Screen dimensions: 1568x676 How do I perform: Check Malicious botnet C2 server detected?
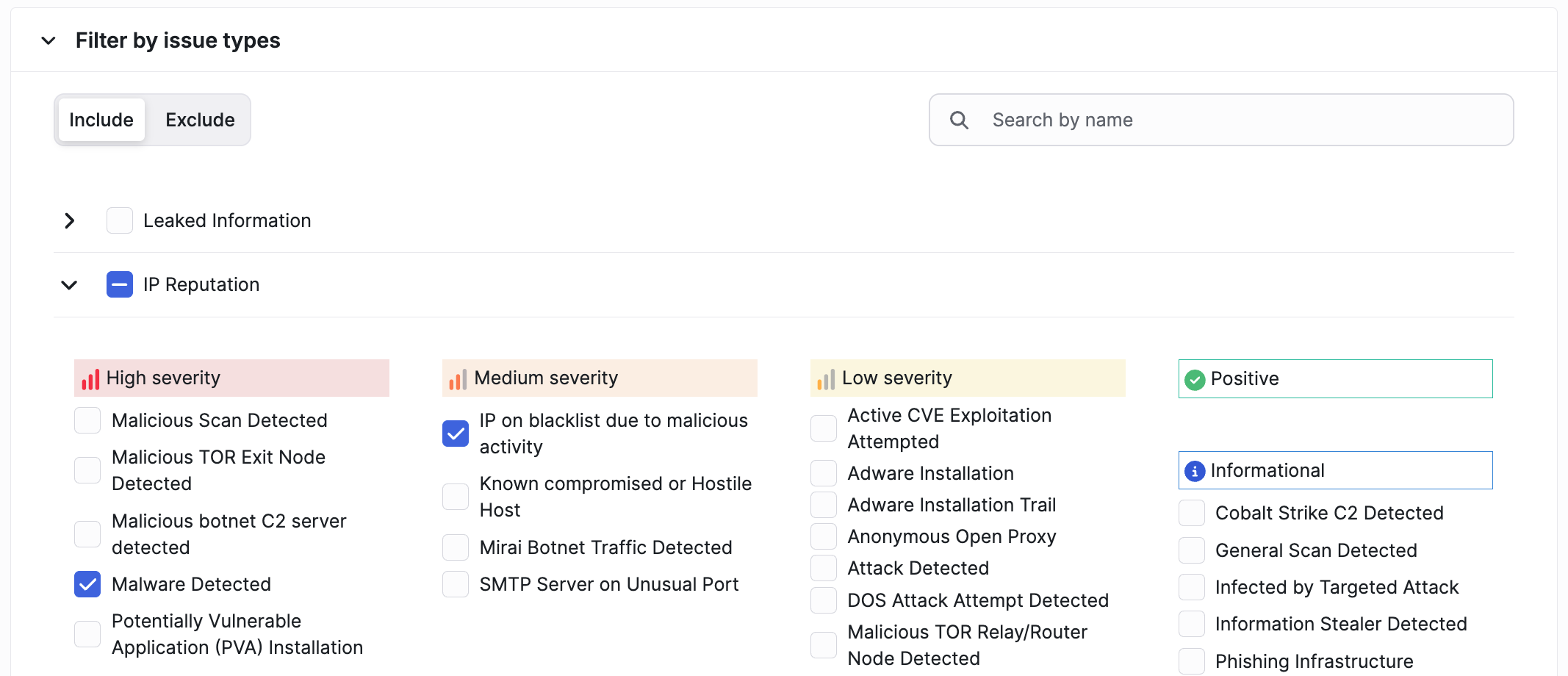pyautogui.click(x=87, y=534)
